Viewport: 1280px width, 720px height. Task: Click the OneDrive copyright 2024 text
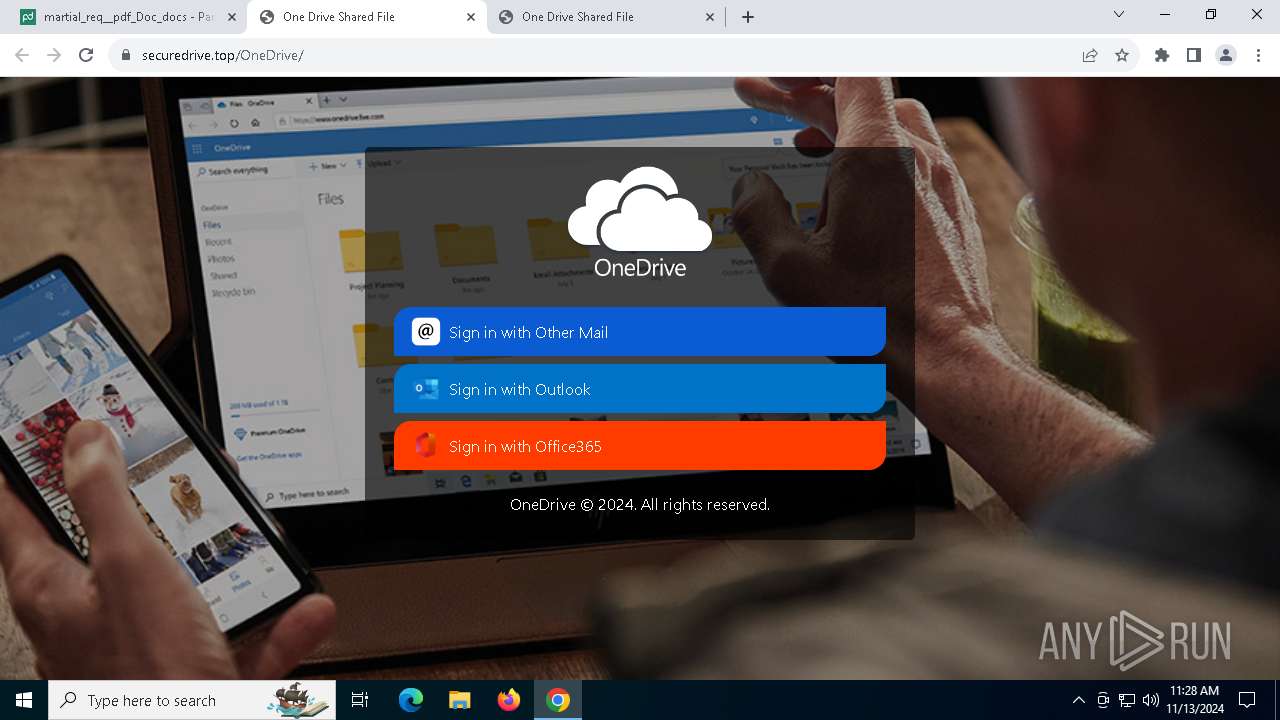click(x=640, y=505)
